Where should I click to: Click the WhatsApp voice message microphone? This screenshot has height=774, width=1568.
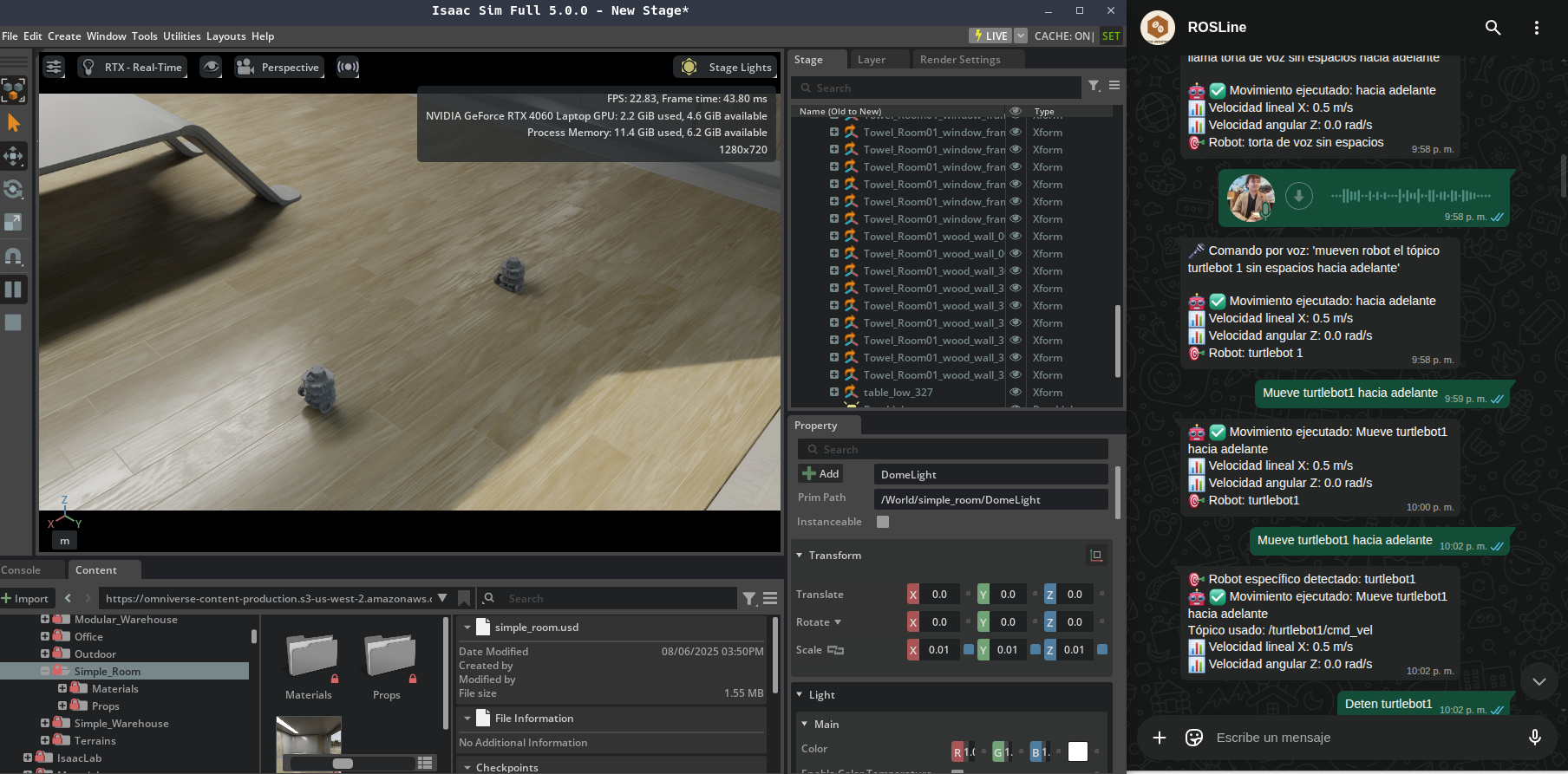1534,738
